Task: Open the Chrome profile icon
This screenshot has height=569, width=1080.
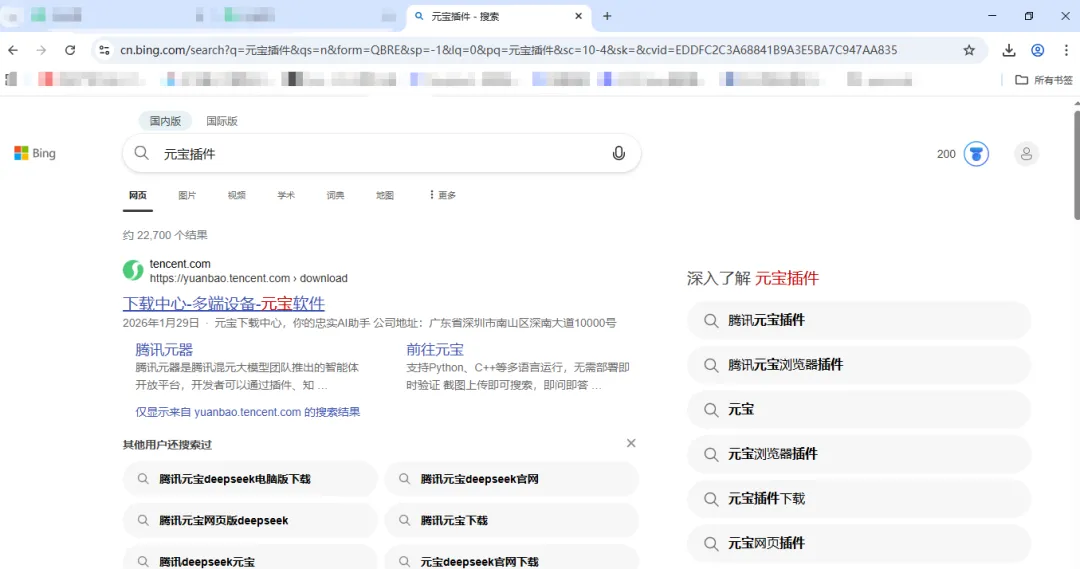Action: click(x=1037, y=50)
